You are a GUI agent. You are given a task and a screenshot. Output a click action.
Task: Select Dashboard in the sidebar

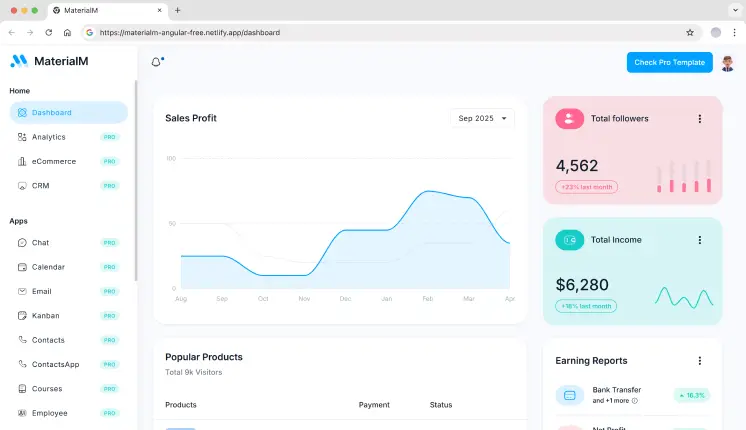pyautogui.click(x=69, y=113)
